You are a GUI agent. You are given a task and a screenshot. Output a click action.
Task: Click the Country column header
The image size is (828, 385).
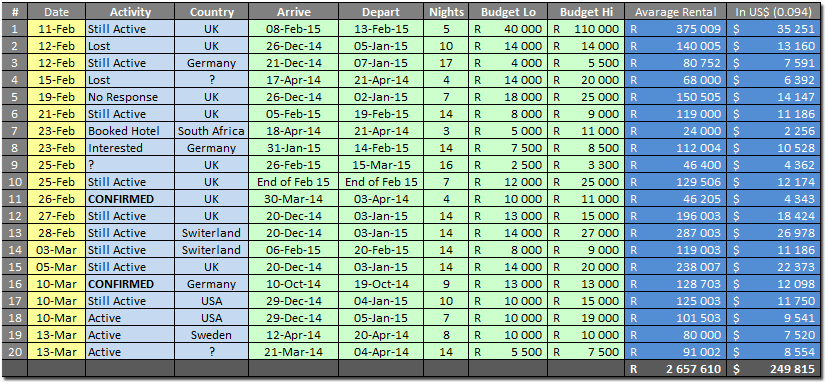click(x=211, y=12)
